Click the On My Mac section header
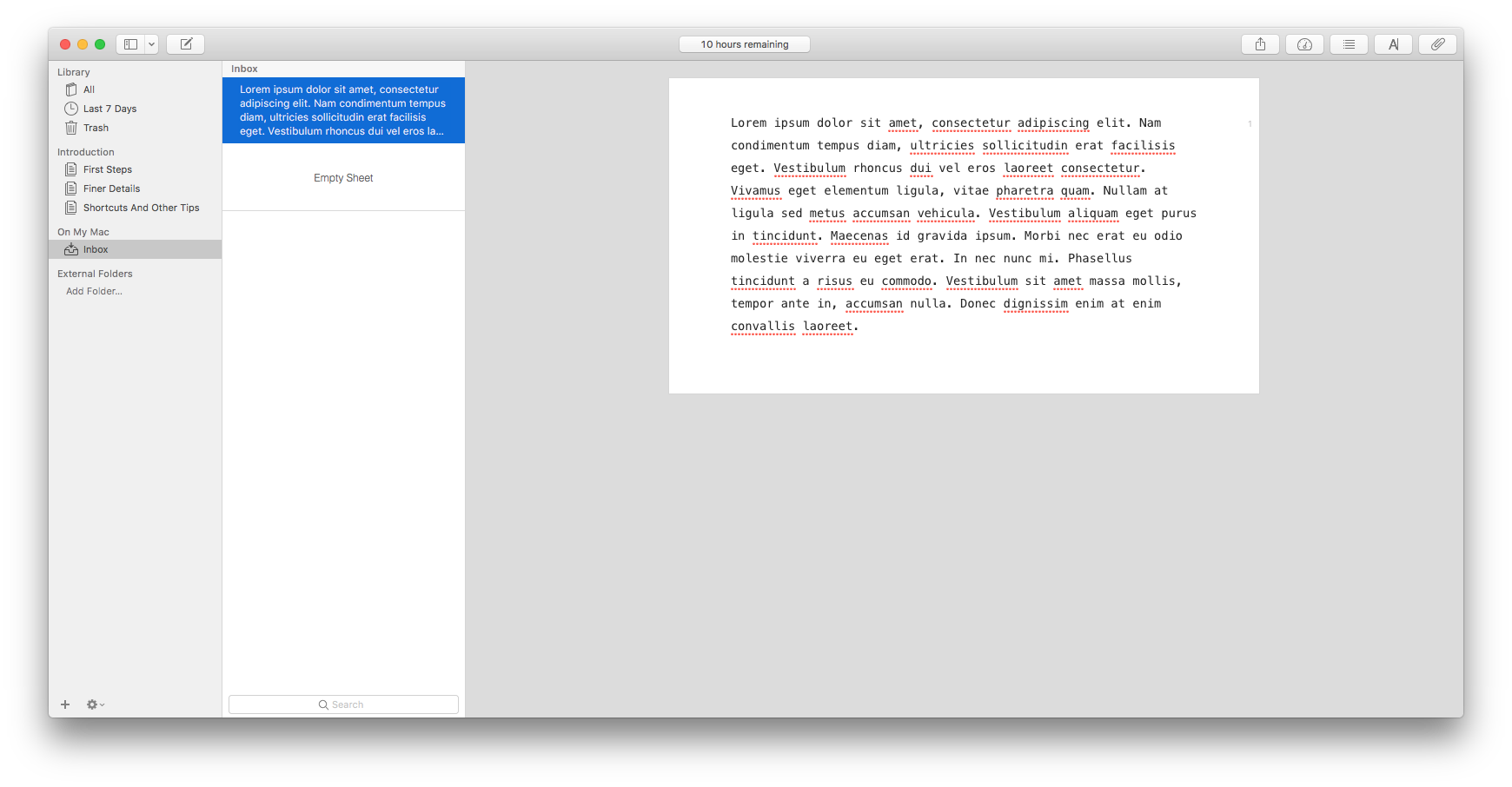The height and width of the screenshot is (787, 1512). click(83, 232)
